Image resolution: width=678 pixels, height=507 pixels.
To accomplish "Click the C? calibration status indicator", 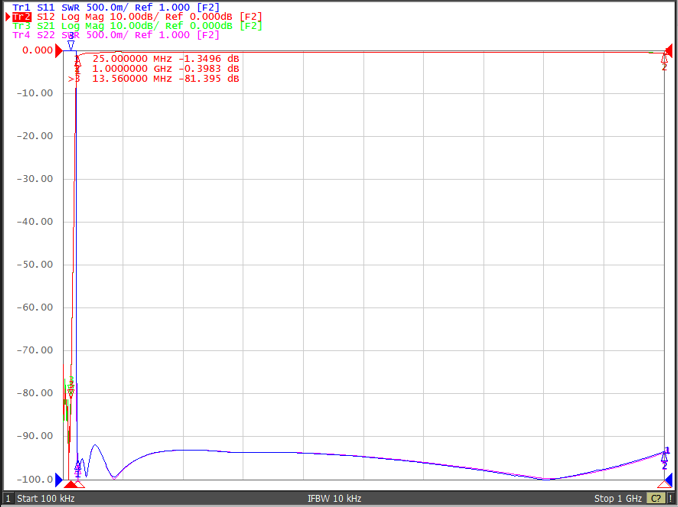I will pos(656,498).
